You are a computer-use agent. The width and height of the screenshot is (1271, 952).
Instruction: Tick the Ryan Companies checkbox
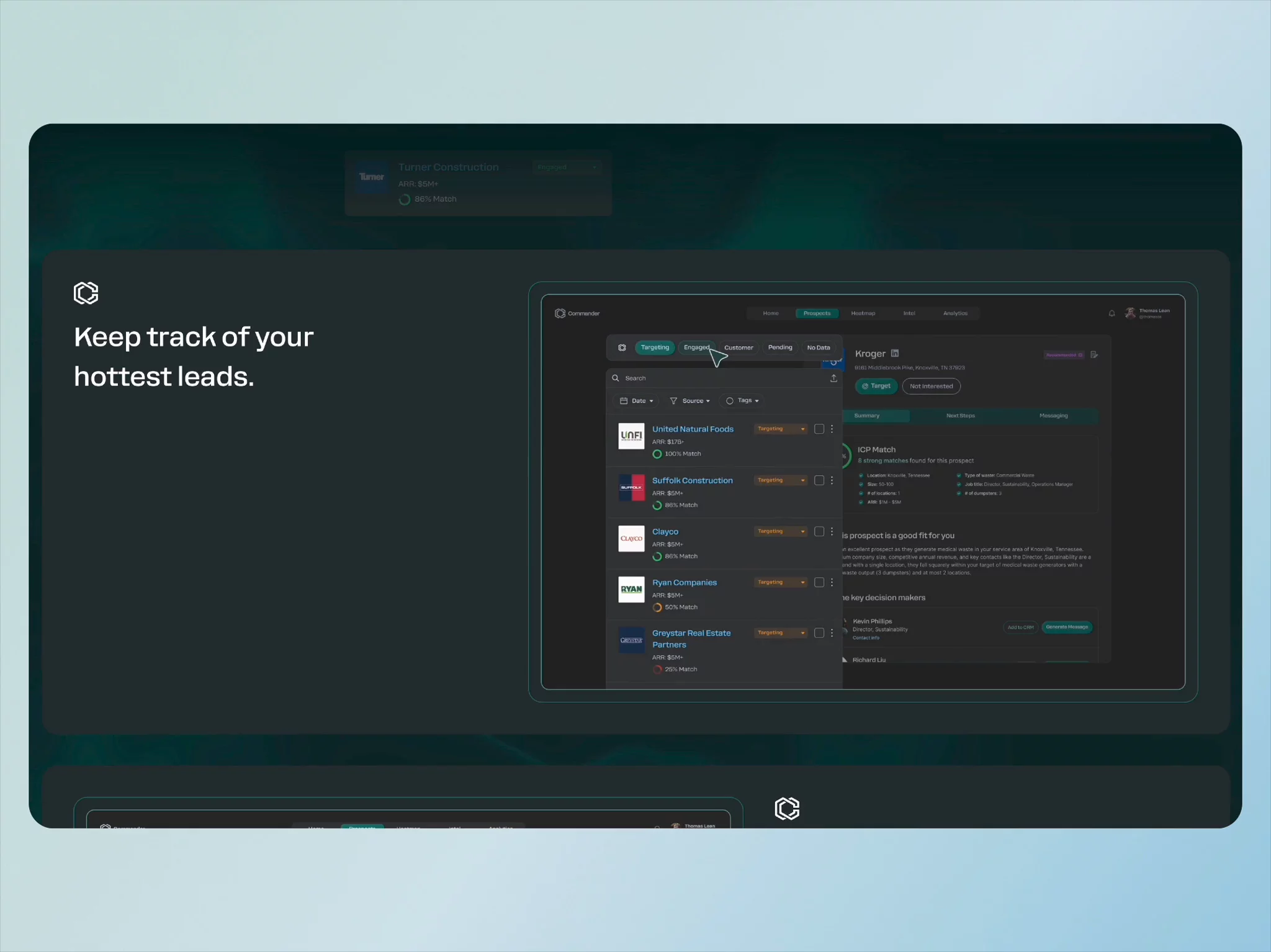click(x=819, y=582)
